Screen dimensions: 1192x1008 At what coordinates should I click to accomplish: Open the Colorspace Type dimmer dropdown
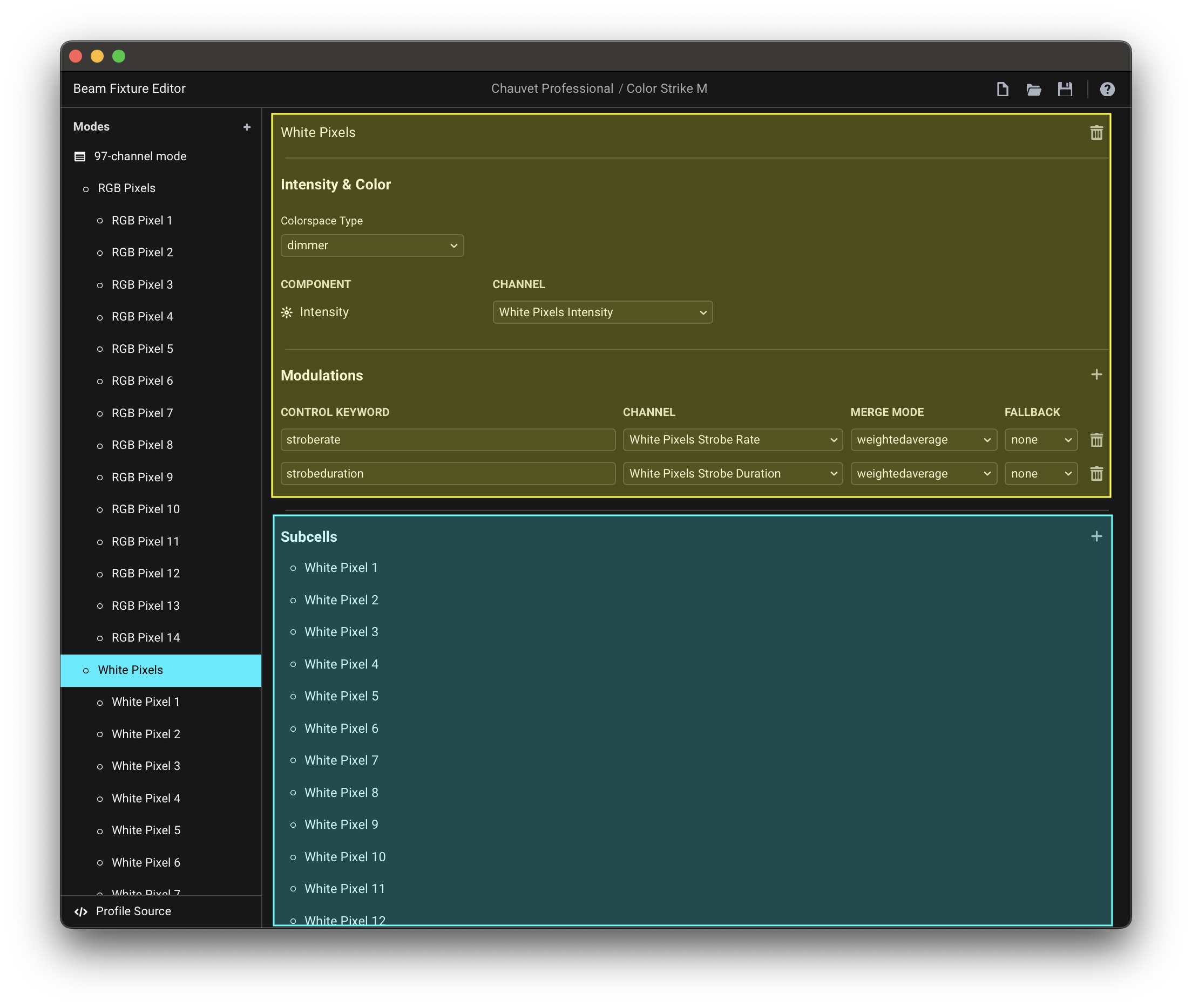coord(372,245)
